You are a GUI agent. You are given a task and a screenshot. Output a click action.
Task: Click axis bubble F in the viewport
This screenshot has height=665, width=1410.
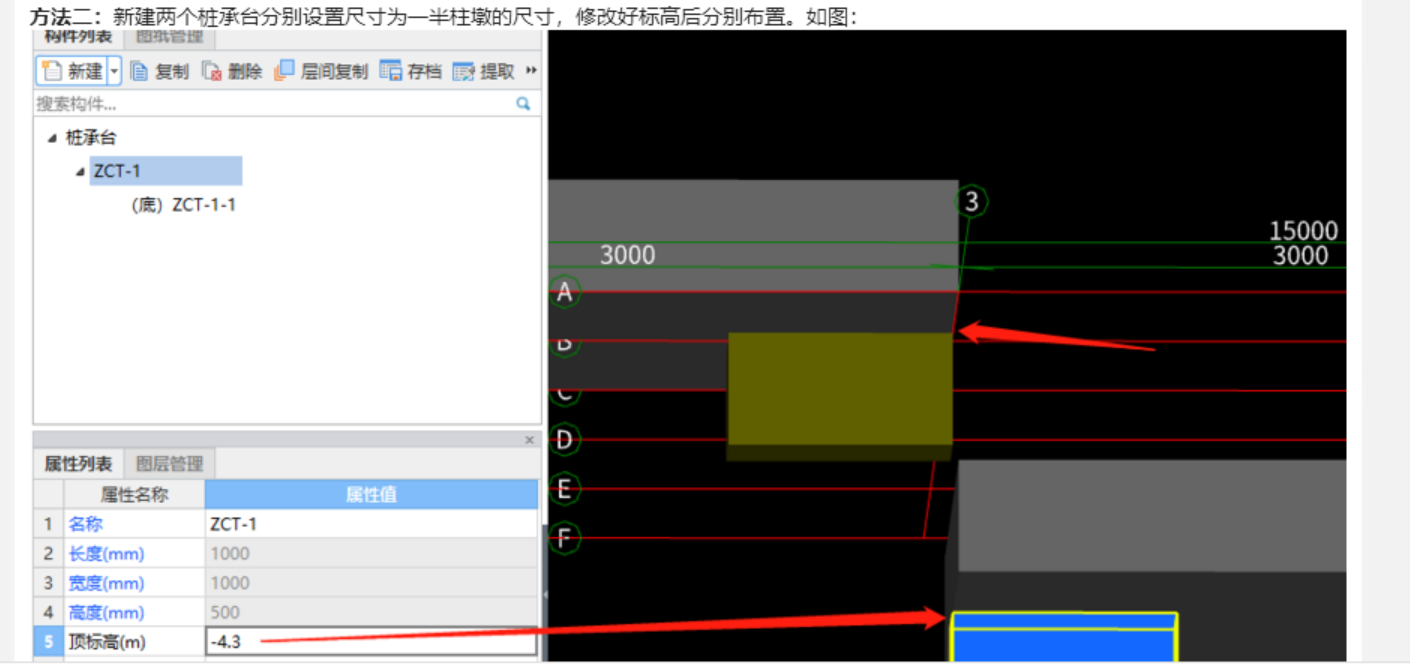point(565,539)
